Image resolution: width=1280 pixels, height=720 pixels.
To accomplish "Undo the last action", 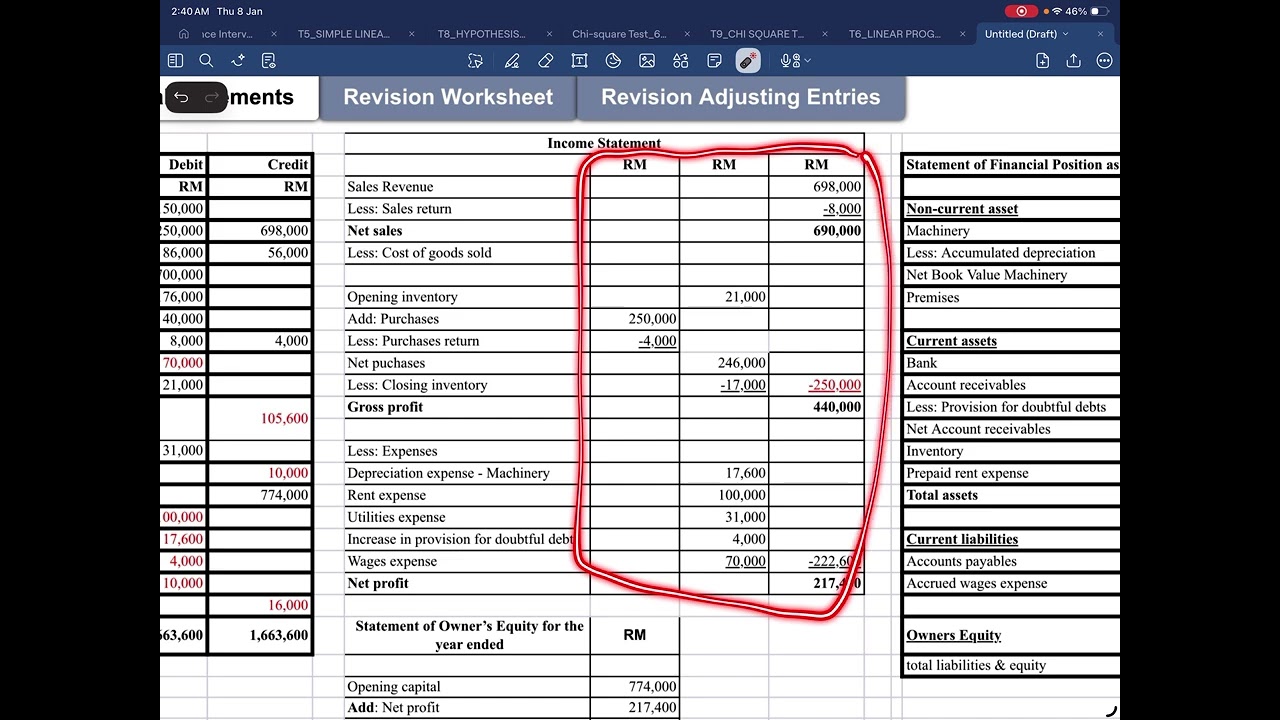I will [181, 97].
